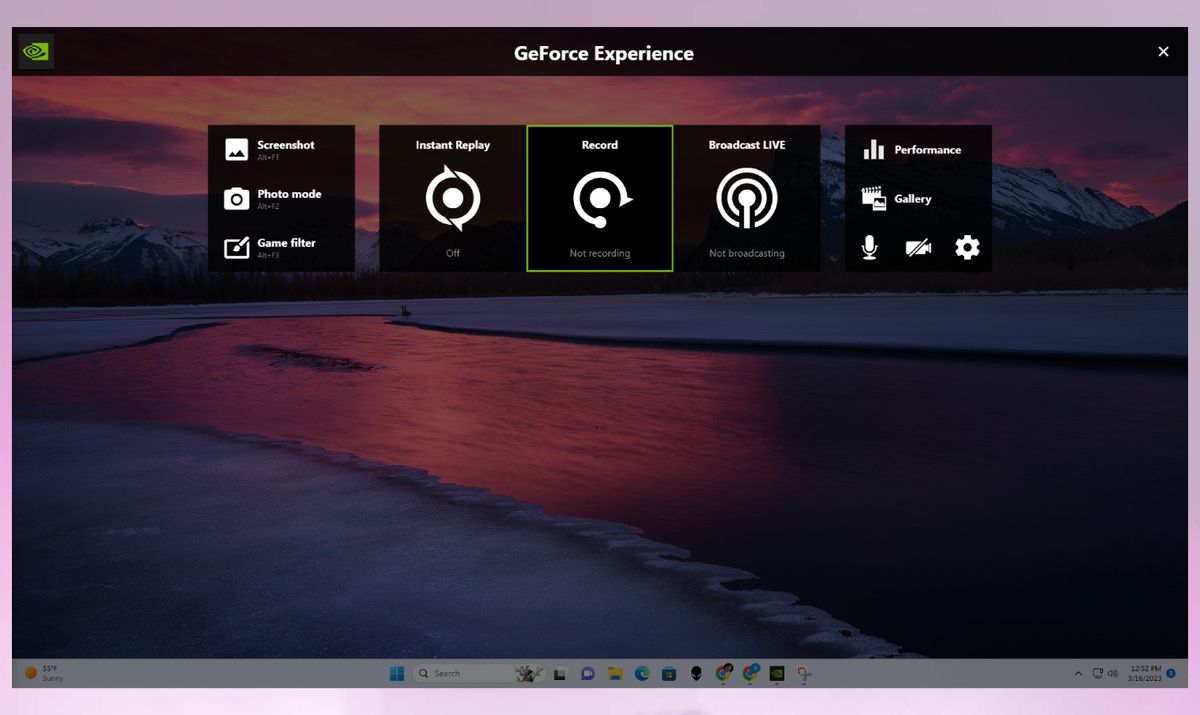Turn on Instant Replay
The width and height of the screenshot is (1200, 715).
tap(451, 197)
